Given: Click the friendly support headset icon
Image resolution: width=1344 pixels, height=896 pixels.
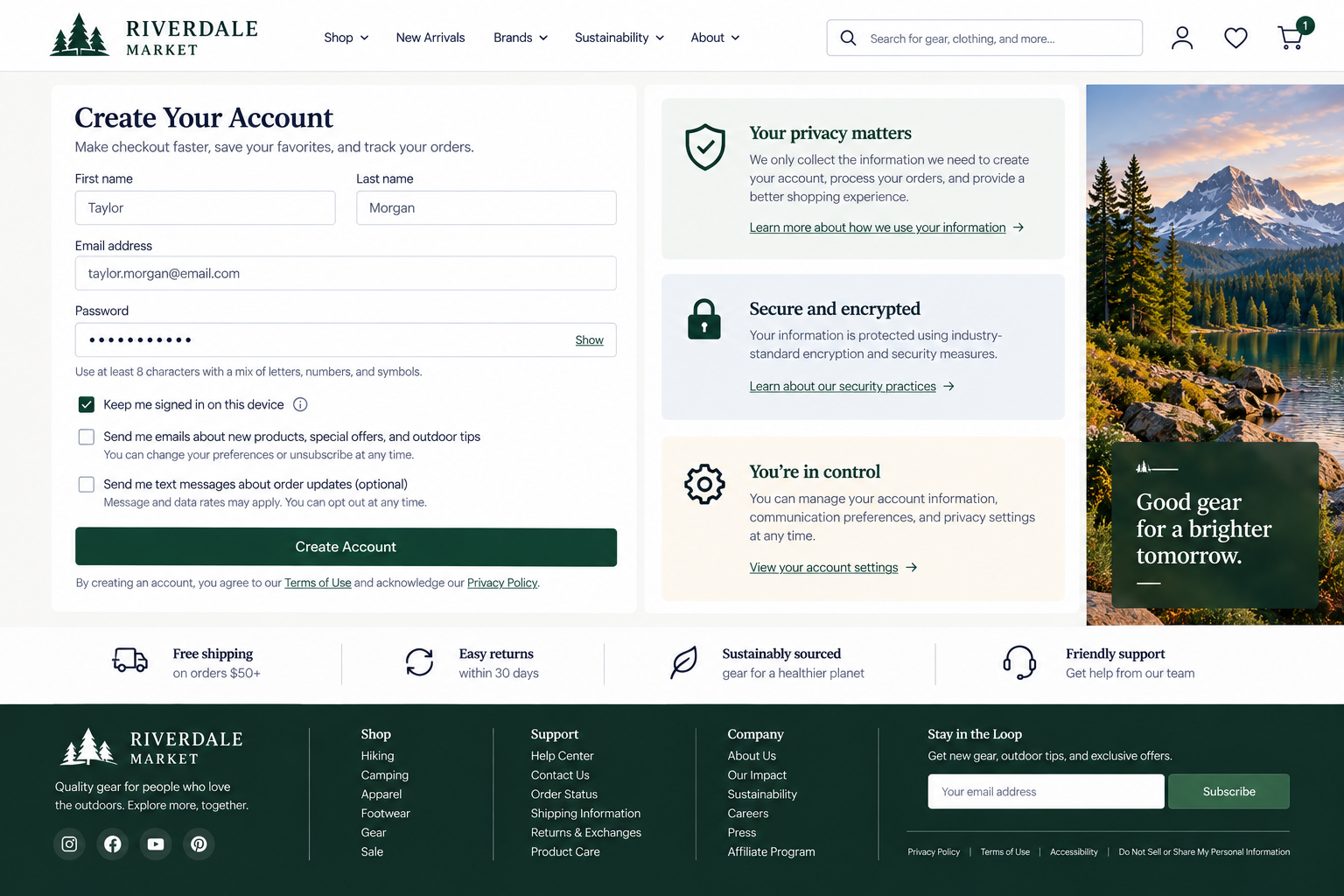Looking at the screenshot, I should pos(1019,662).
